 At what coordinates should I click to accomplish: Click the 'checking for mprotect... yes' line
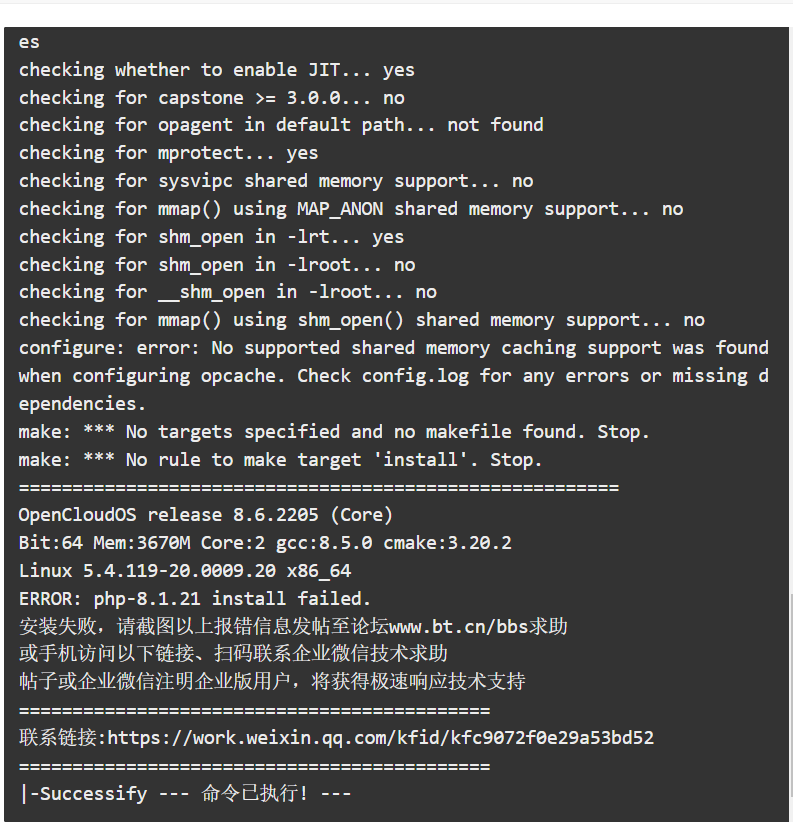168,153
